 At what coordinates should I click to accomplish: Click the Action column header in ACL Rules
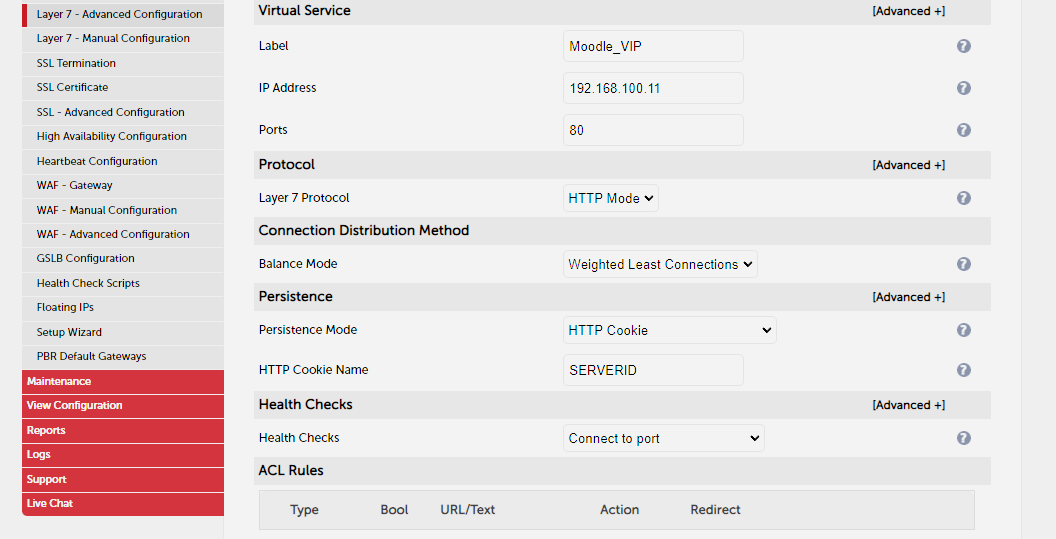pyautogui.click(x=620, y=510)
